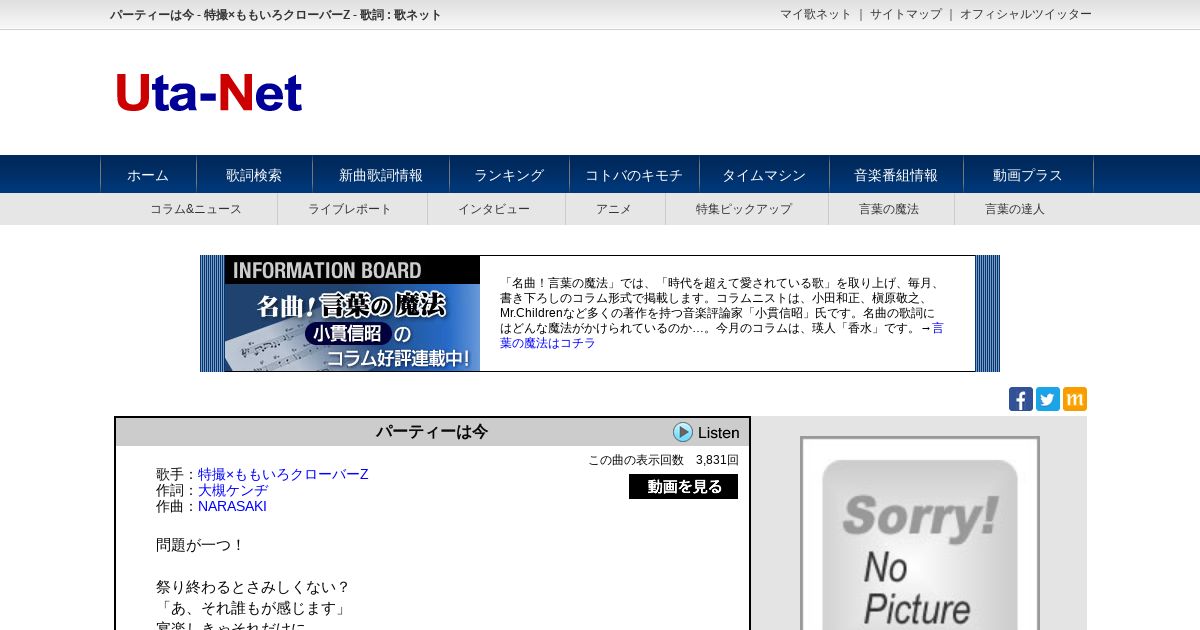Click the INFORMATION BOARD banner image
1200x630 pixels.
(352, 313)
